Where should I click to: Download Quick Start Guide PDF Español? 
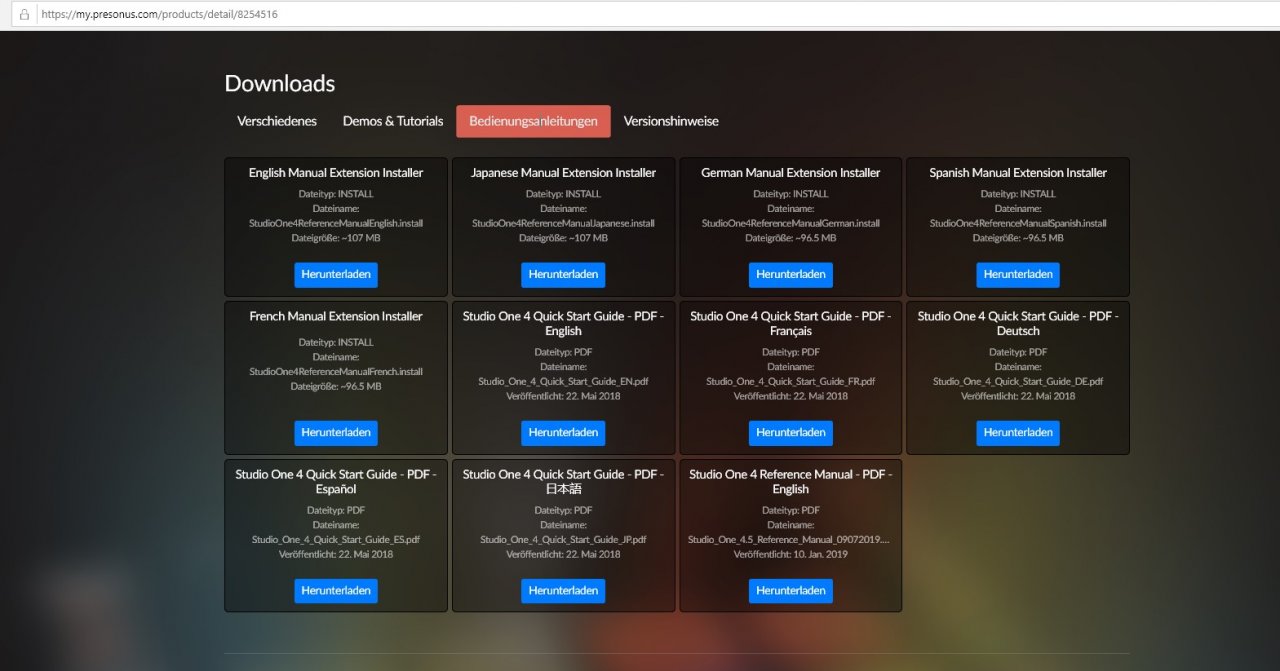tap(336, 590)
